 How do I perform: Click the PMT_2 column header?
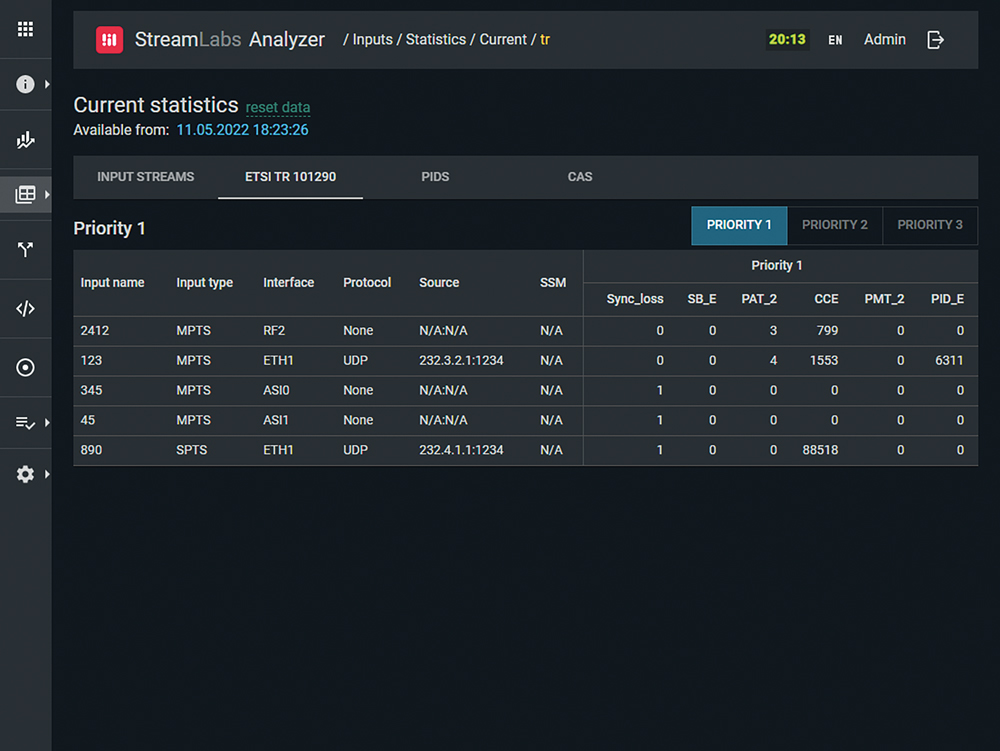[x=884, y=299]
